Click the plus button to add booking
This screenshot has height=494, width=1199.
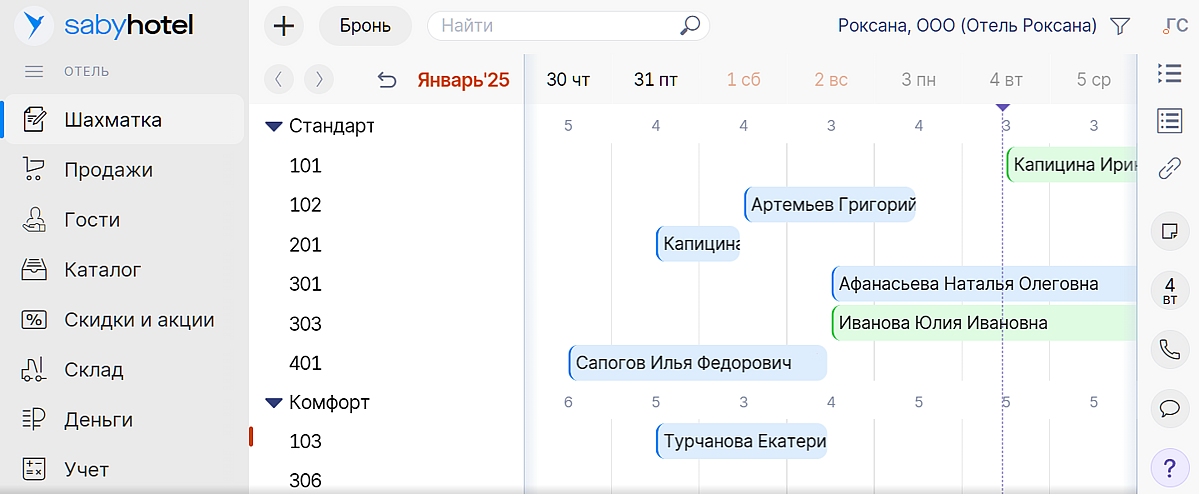tap(284, 26)
